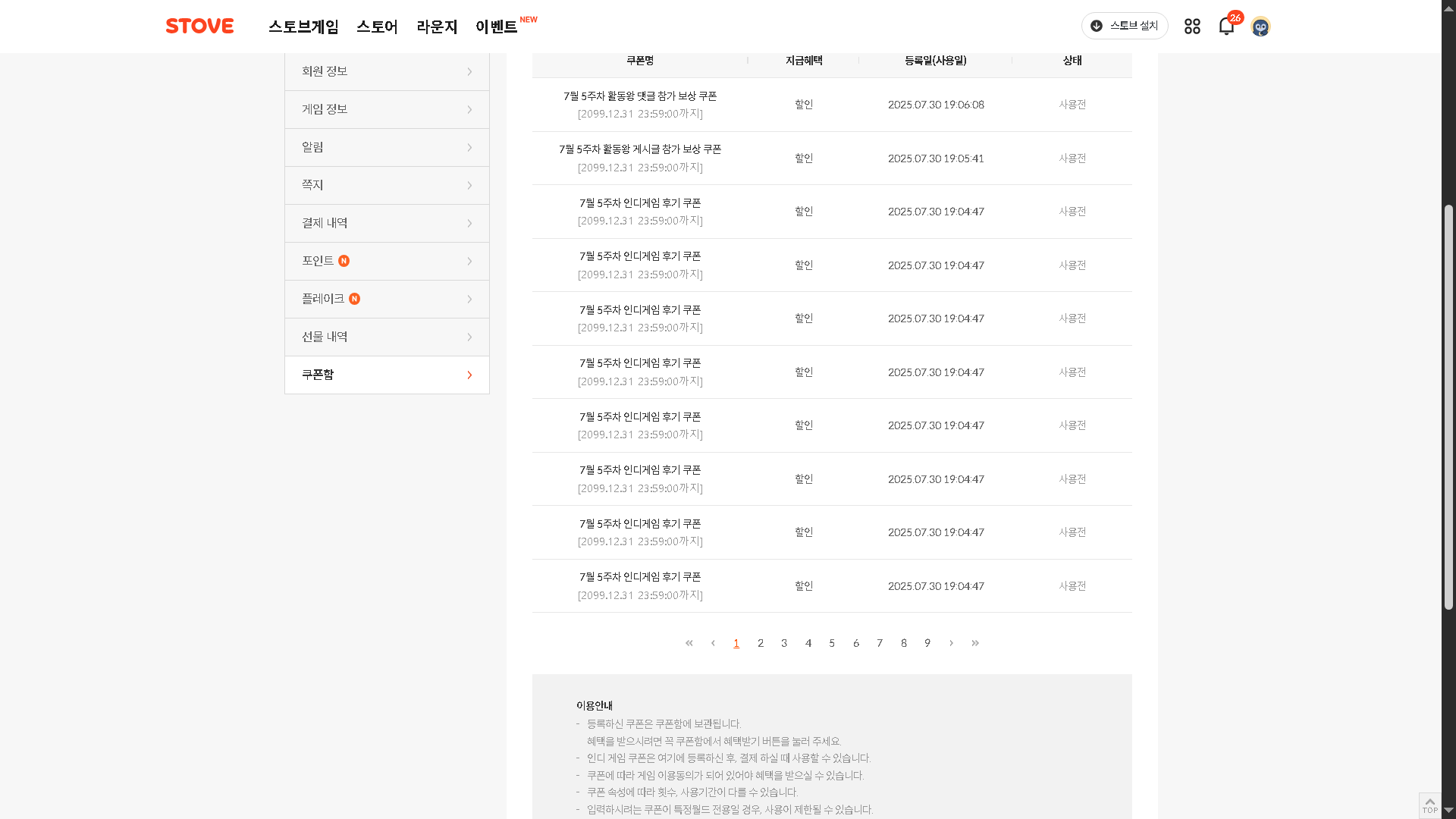Image resolution: width=1456 pixels, height=819 pixels.
Task: Open the user profile avatar
Action: (x=1260, y=27)
